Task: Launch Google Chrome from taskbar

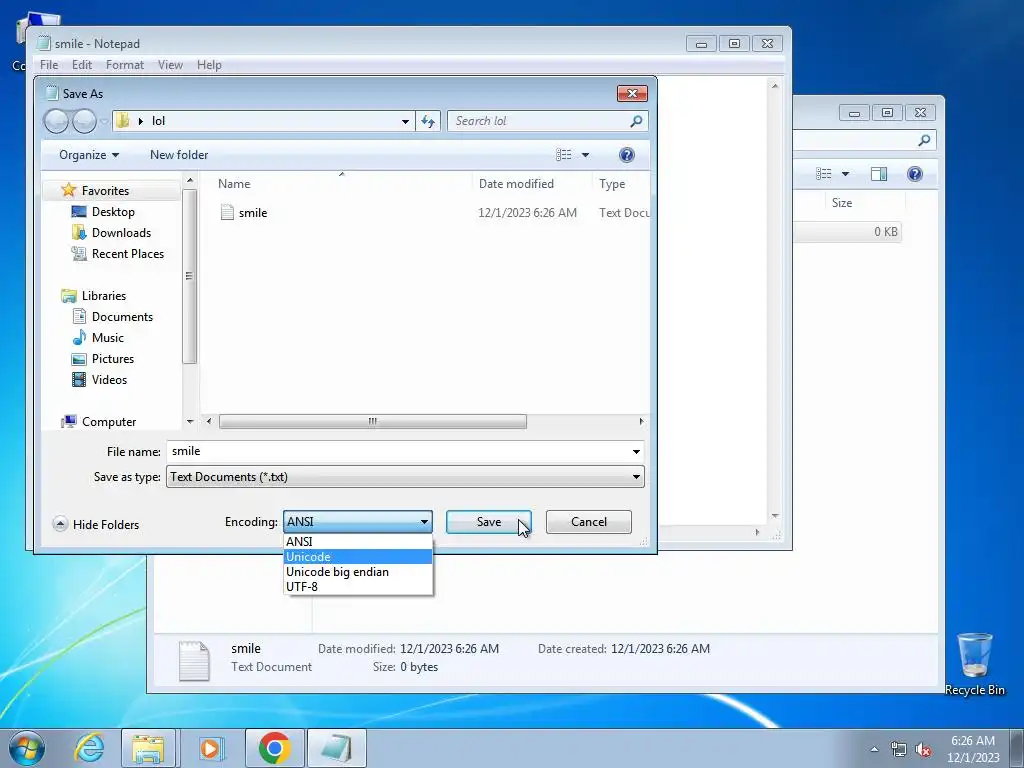Action: (274, 748)
